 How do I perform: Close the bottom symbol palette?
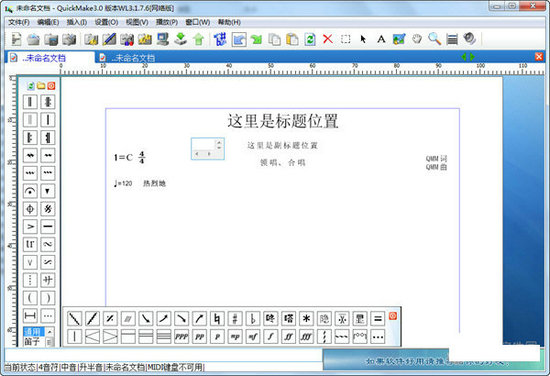(393, 316)
